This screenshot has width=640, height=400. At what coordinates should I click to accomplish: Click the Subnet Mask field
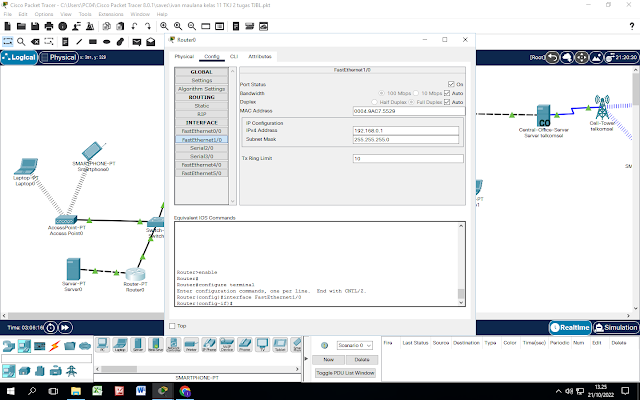406,140
